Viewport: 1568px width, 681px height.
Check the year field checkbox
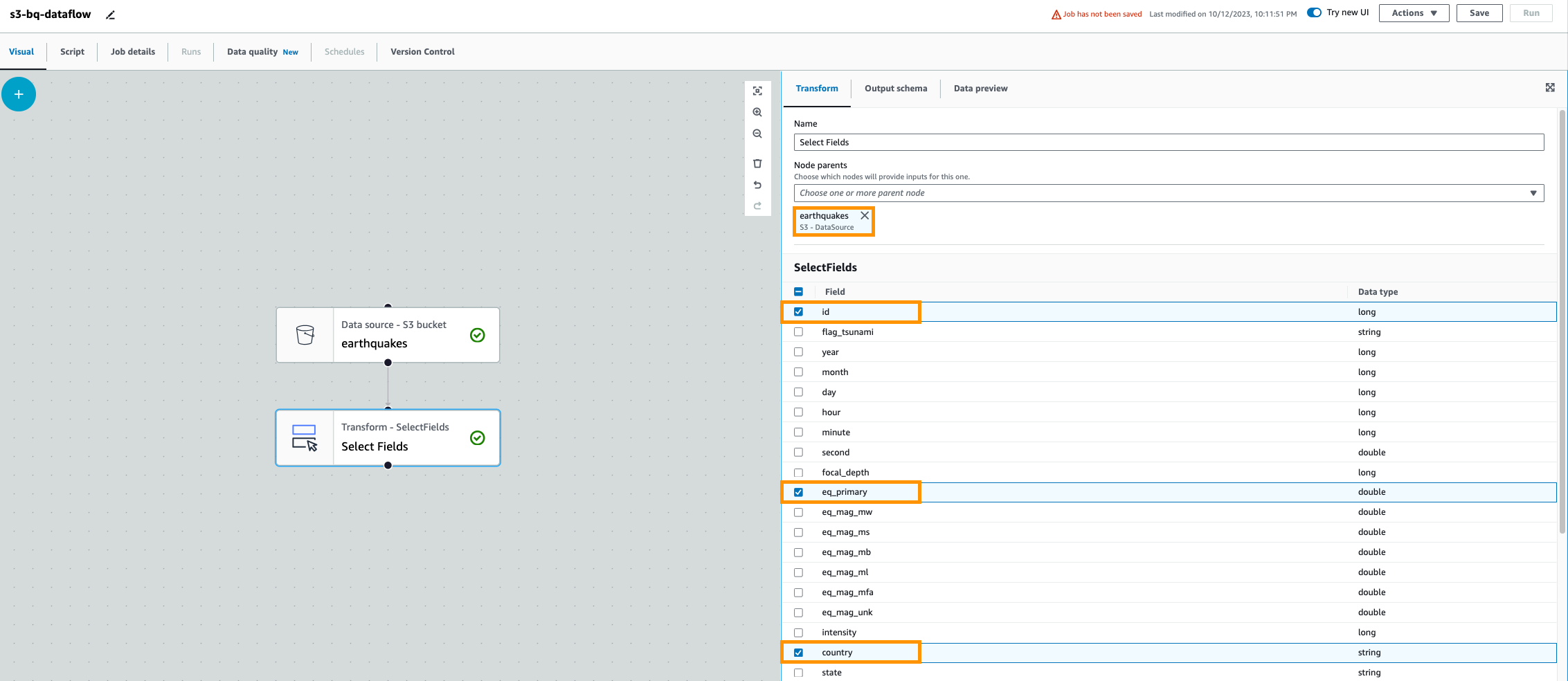coord(798,352)
